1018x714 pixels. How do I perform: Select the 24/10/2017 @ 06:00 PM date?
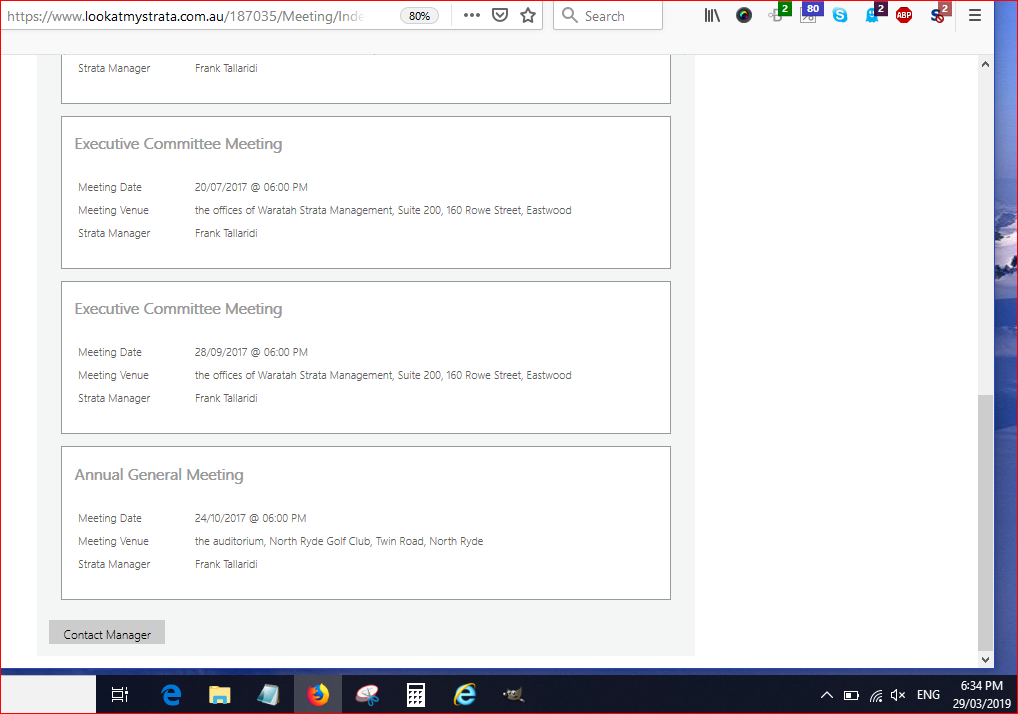click(x=251, y=518)
